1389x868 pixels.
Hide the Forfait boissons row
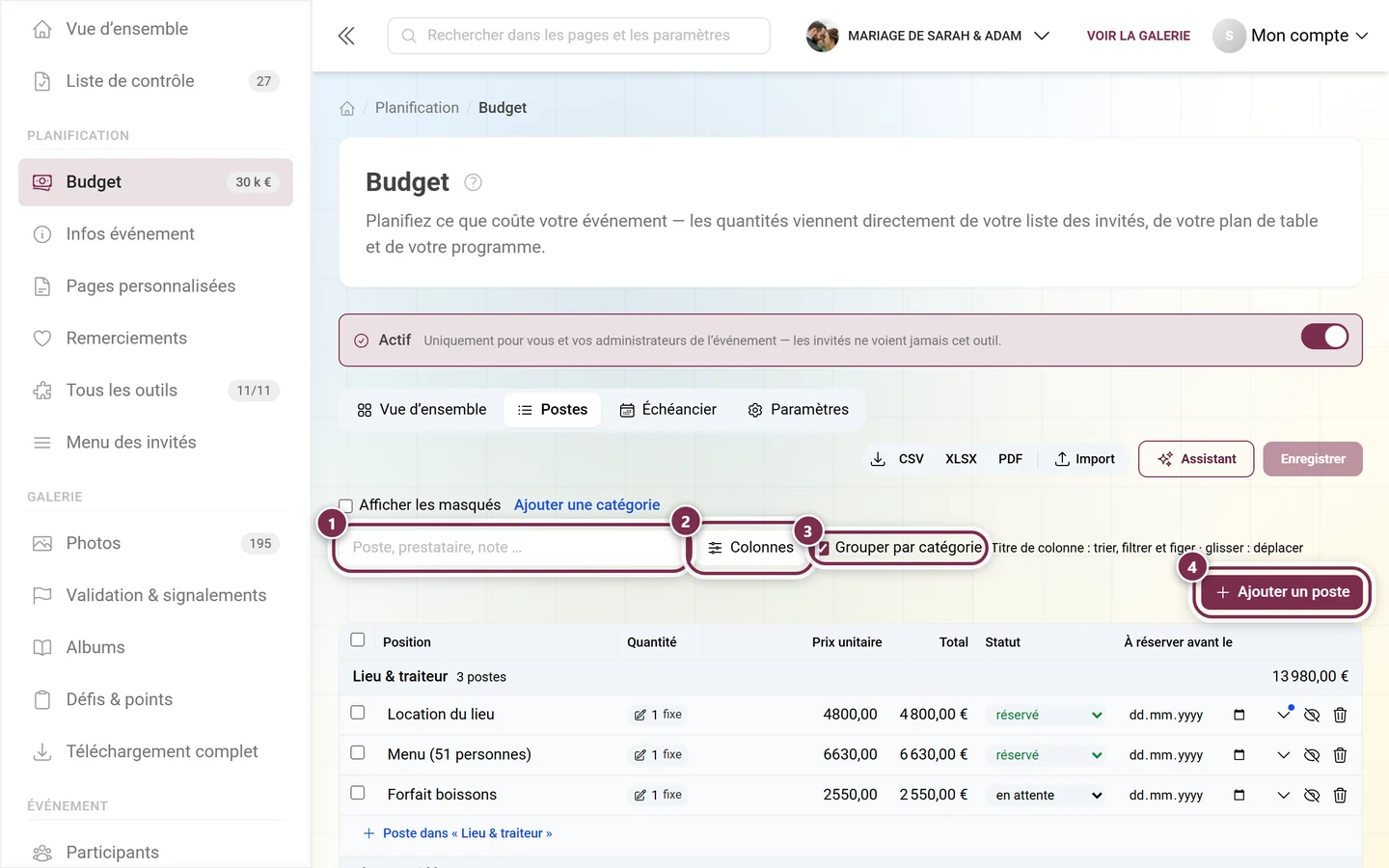1312,796
